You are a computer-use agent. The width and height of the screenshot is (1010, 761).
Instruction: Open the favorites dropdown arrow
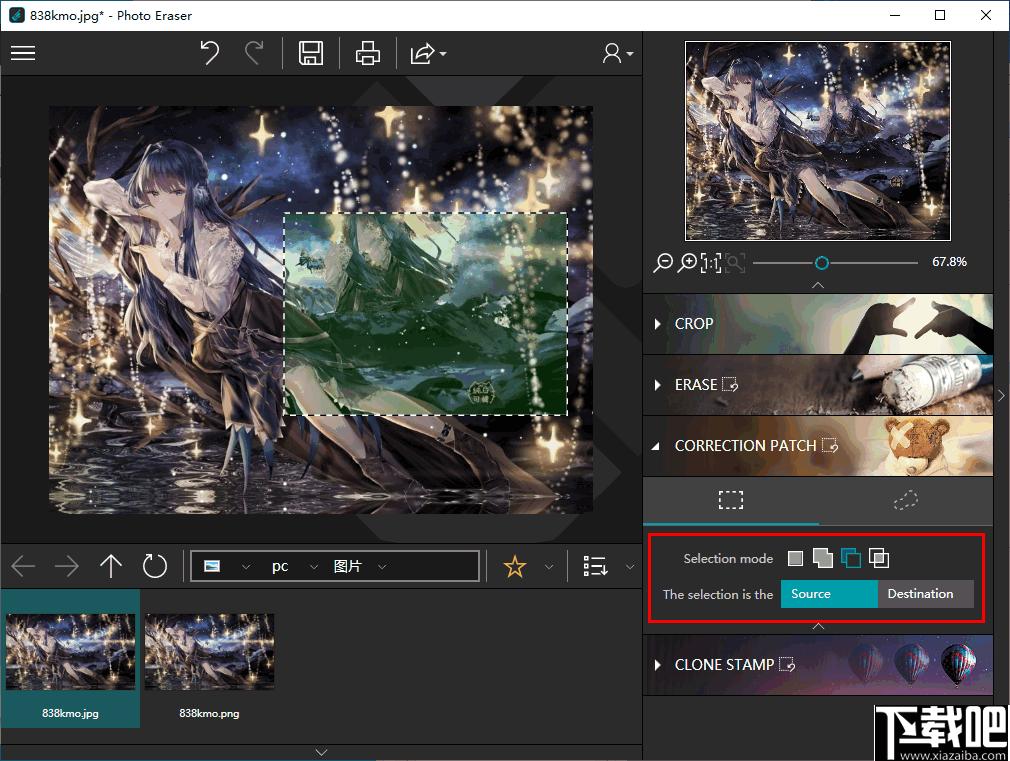[x=549, y=567]
